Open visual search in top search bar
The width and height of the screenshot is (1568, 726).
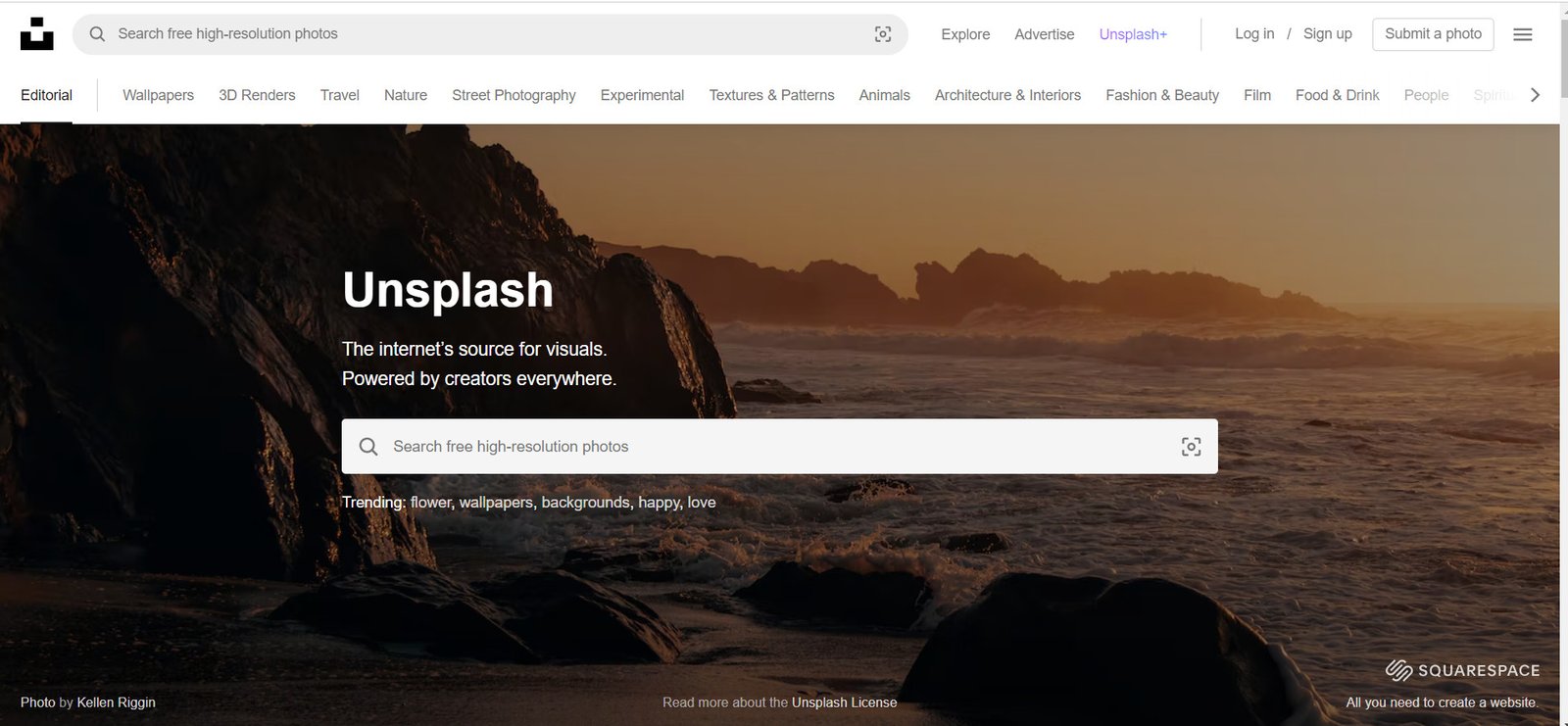click(883, 34)
